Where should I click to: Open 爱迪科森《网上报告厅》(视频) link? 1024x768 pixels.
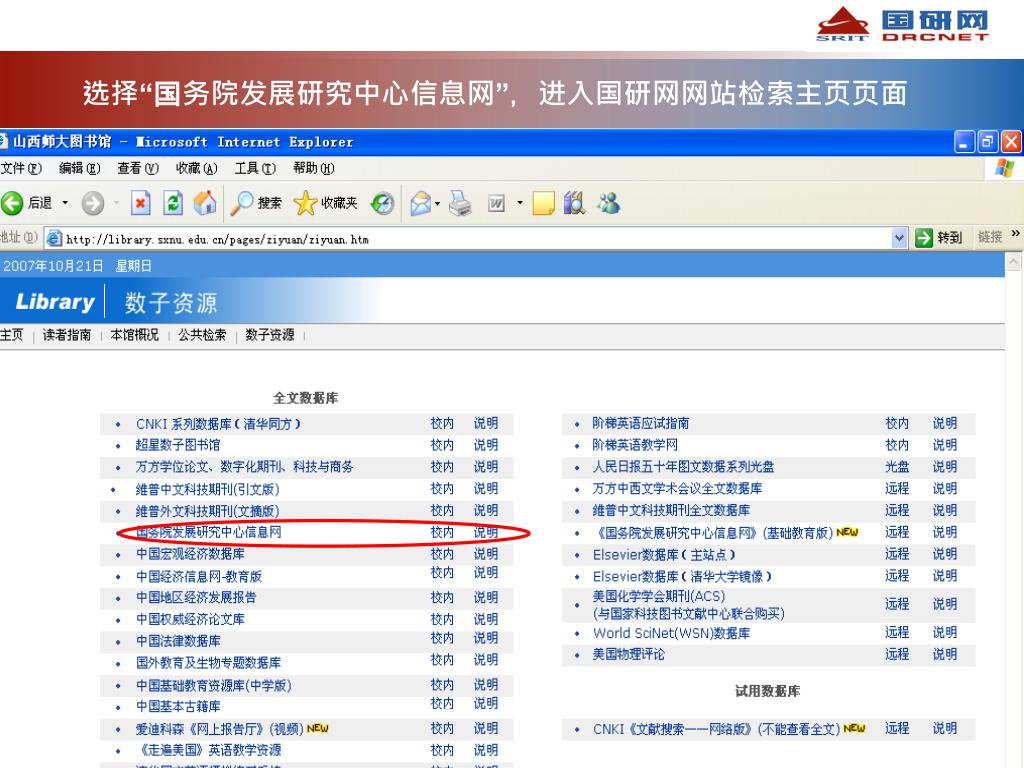219,729
